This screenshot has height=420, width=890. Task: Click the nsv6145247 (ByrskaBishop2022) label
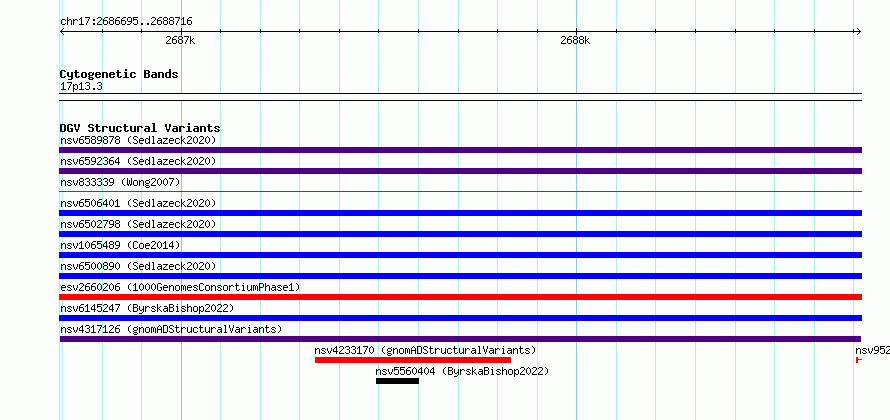(x=147, y=308)
